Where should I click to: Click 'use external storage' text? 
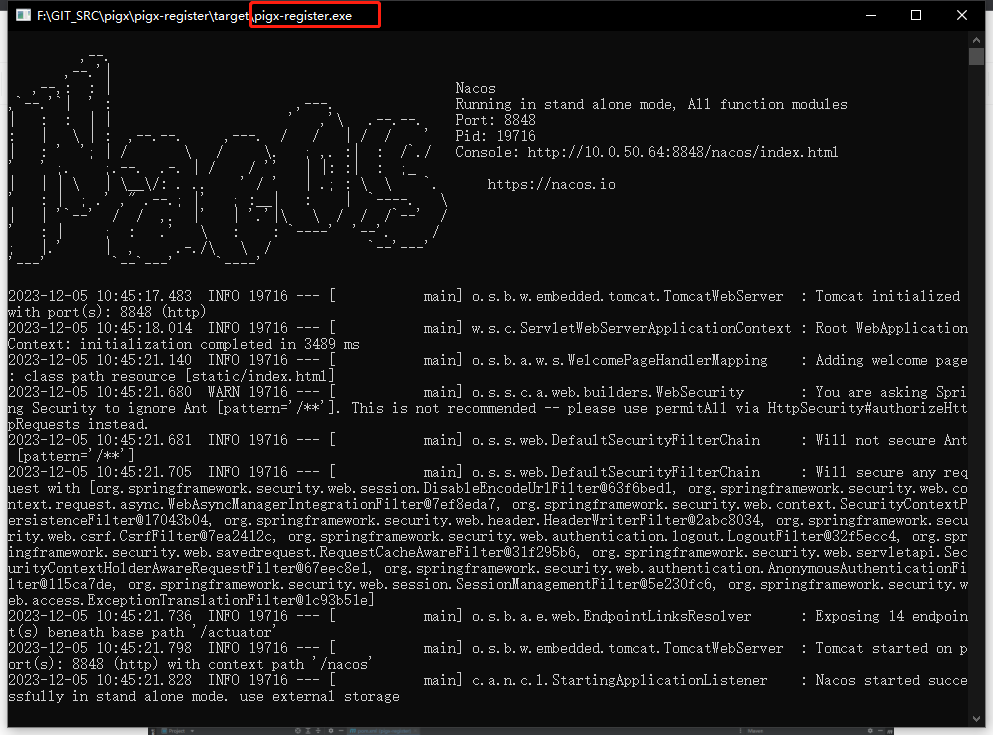[320, 697]
